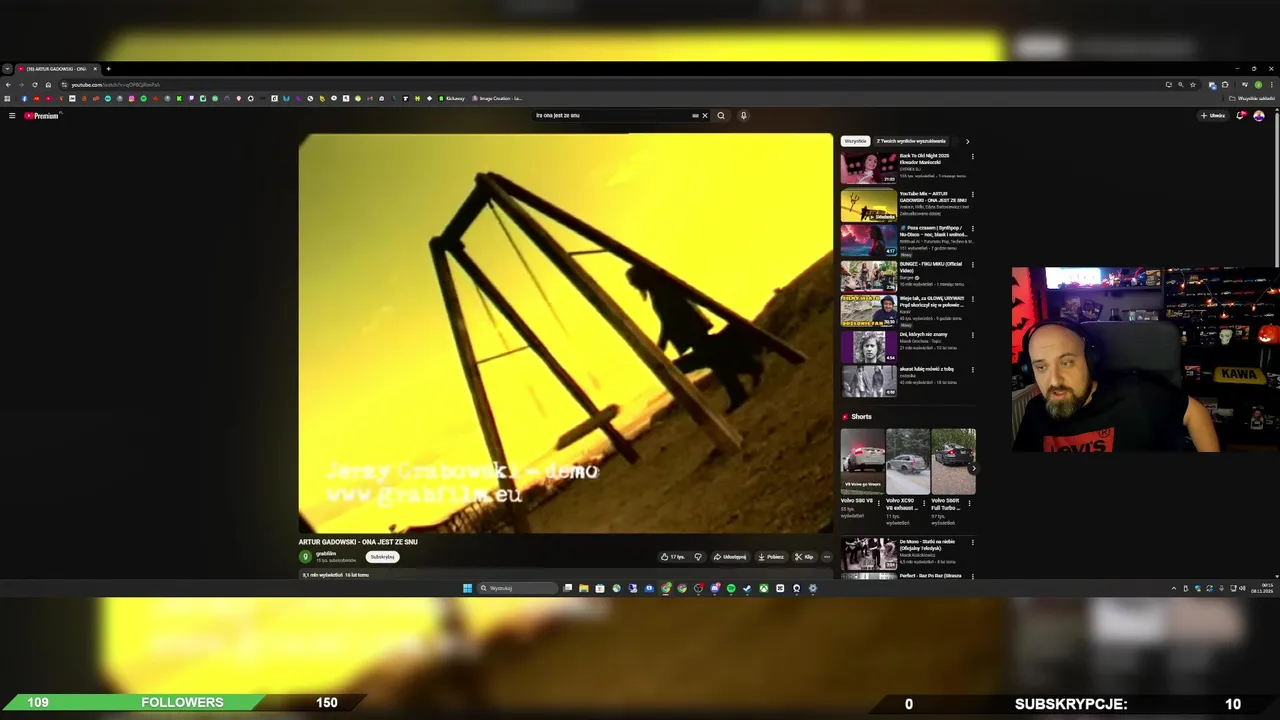1280x720 pixels.
Task: Show next Shorts with arrow
Action: (973, 468)
